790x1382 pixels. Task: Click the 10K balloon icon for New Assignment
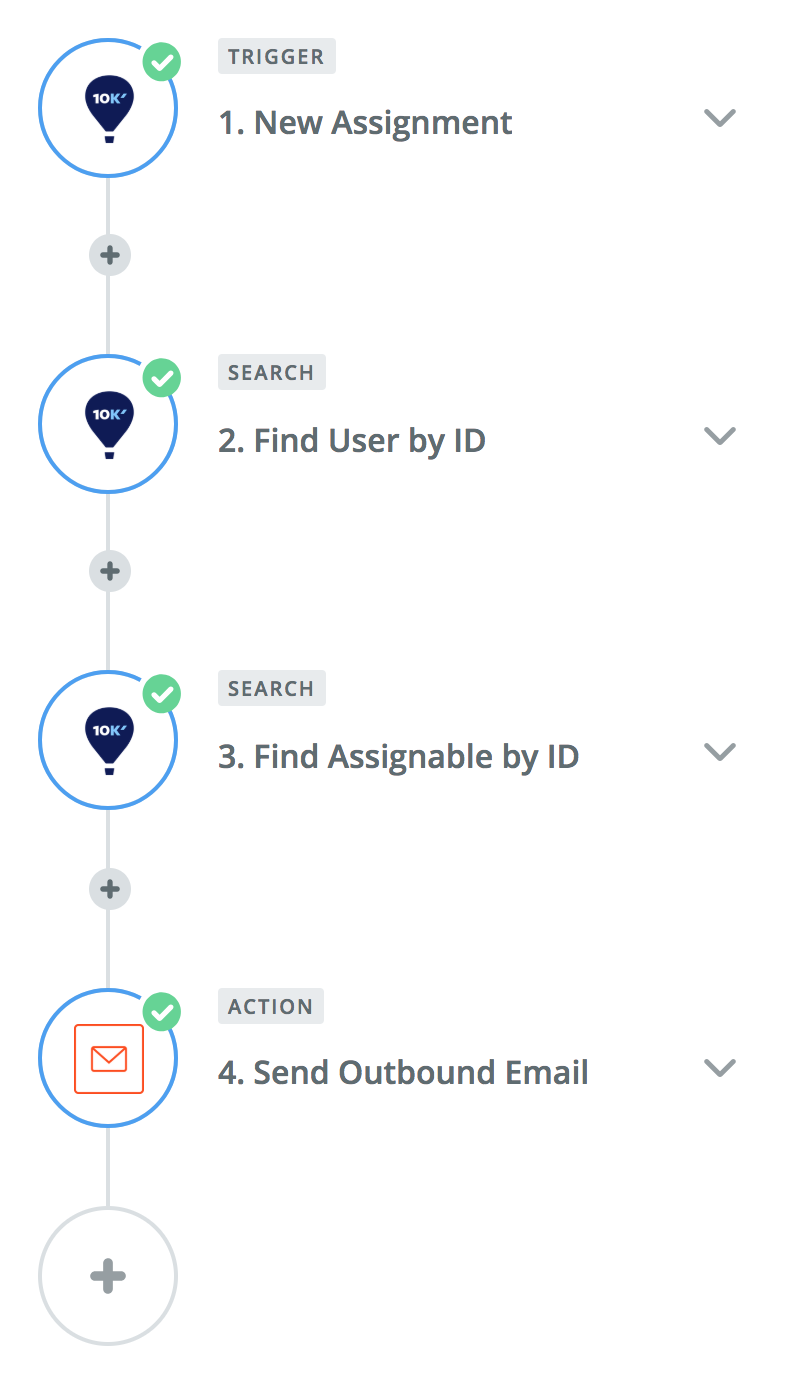pyautogui.click(x=108, y=108)
